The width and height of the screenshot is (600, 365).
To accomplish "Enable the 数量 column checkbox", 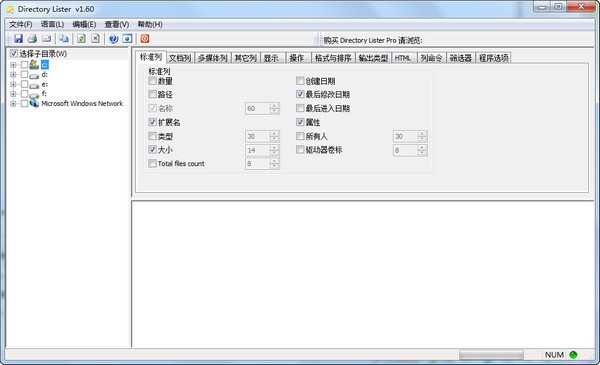I will [x=152, y=81].
